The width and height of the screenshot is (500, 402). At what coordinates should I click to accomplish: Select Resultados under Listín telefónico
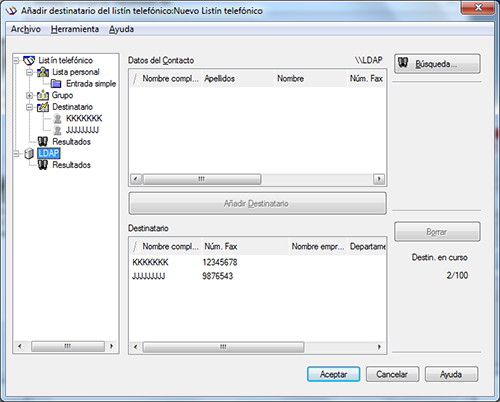pos(71,142)
